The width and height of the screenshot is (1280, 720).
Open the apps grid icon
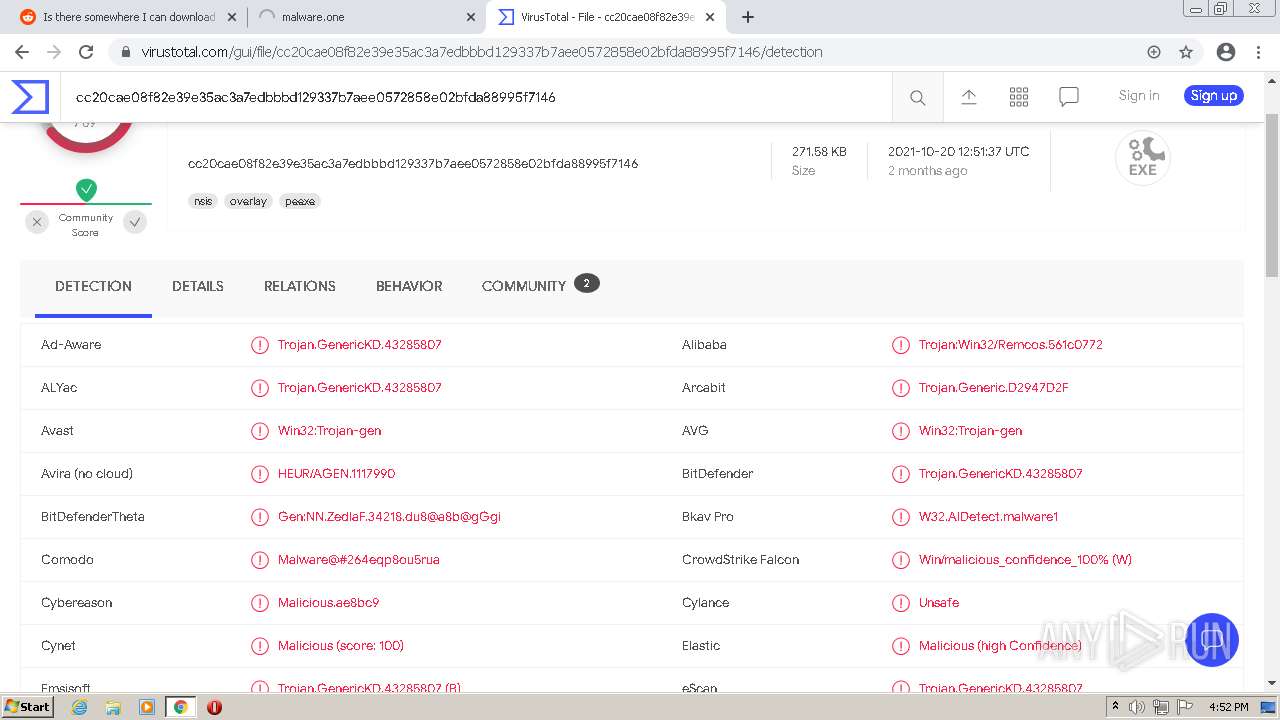point(1018,96)
